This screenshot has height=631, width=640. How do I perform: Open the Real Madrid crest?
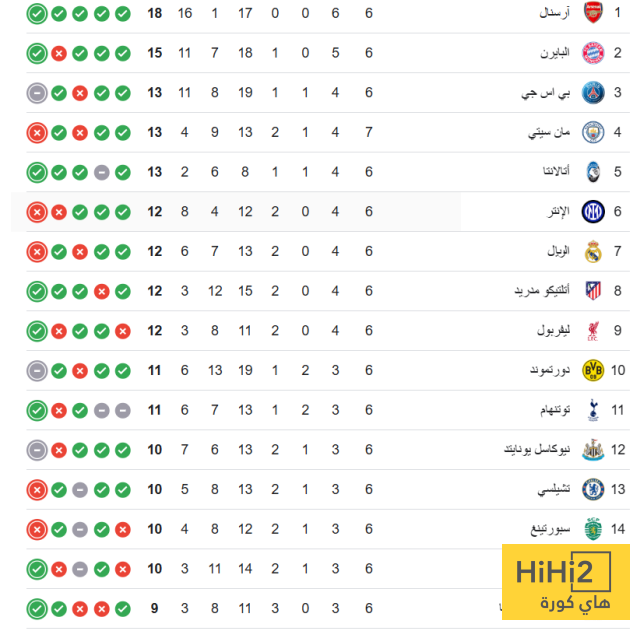pos(593,251)
